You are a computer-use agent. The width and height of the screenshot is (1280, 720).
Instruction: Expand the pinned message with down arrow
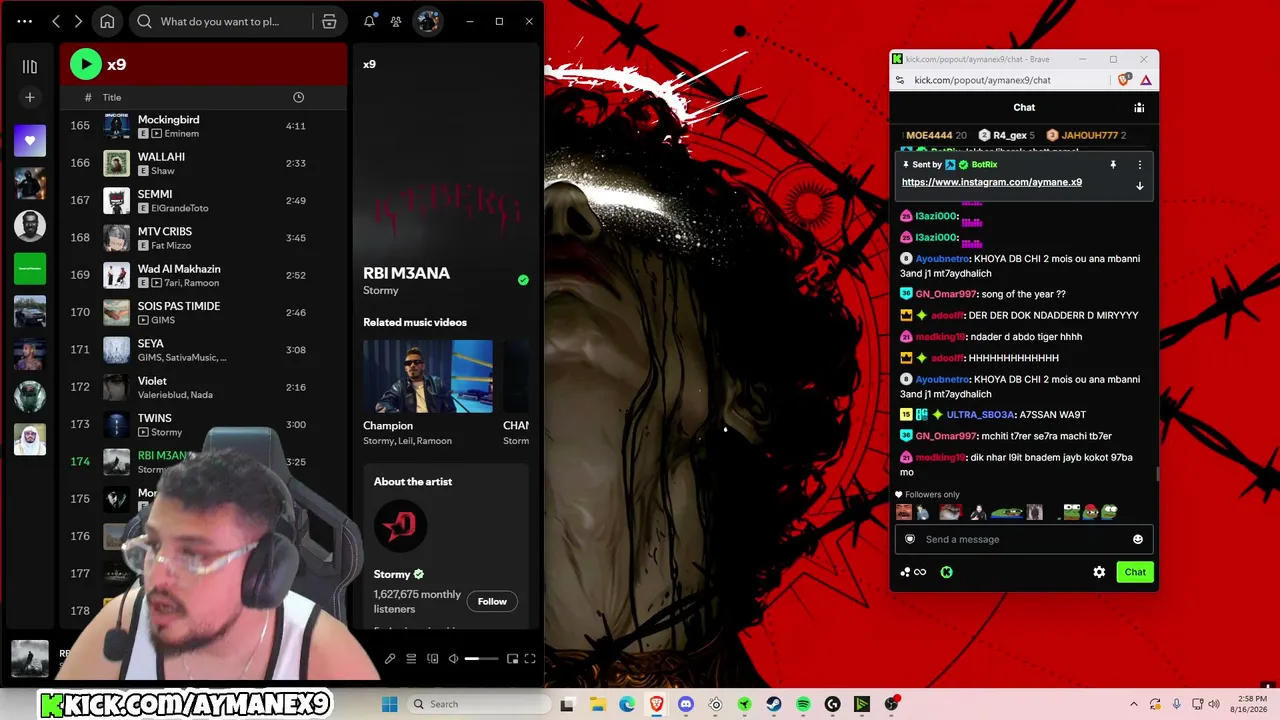pos(1139,186)
